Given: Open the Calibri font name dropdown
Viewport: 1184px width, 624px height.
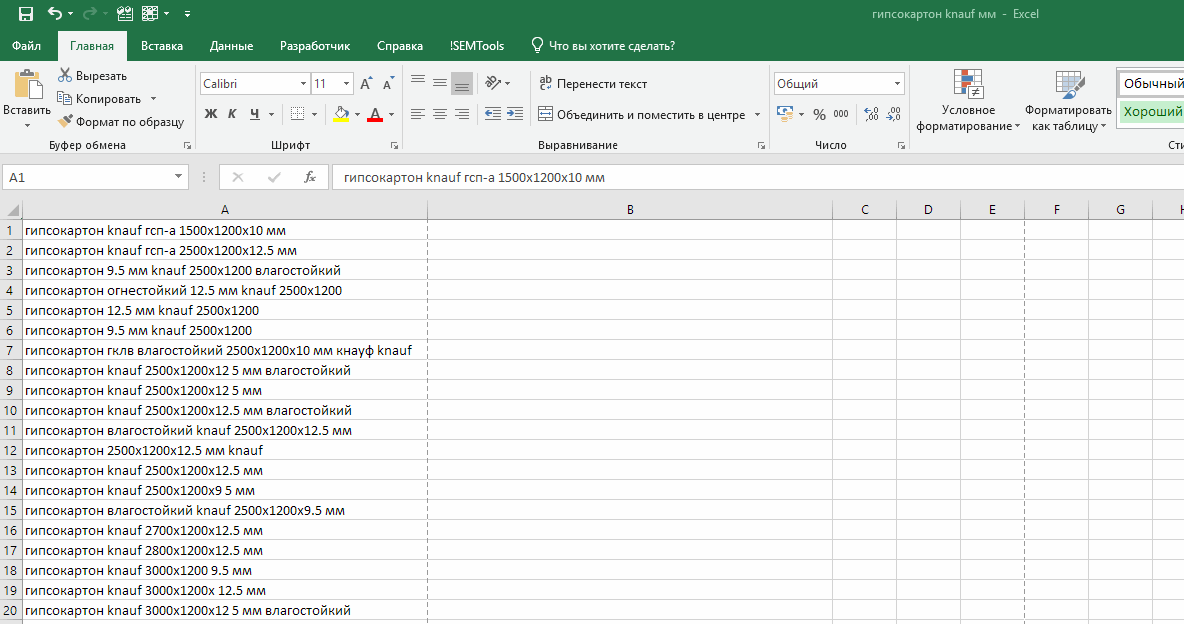Looking at the screenshot, I should coord(303,84).
